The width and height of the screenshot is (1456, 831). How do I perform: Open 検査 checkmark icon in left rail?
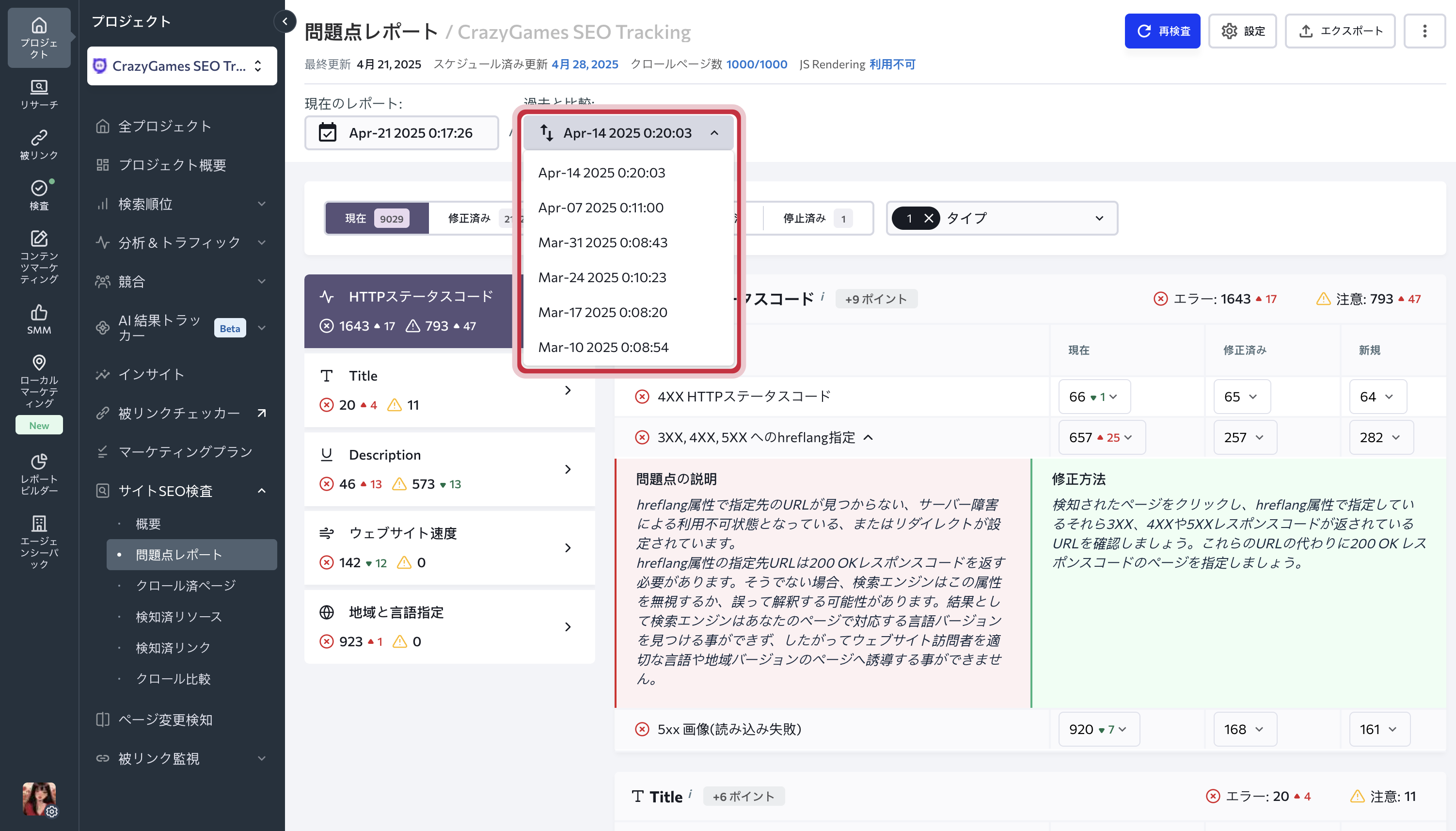click(x=39, y=194)
